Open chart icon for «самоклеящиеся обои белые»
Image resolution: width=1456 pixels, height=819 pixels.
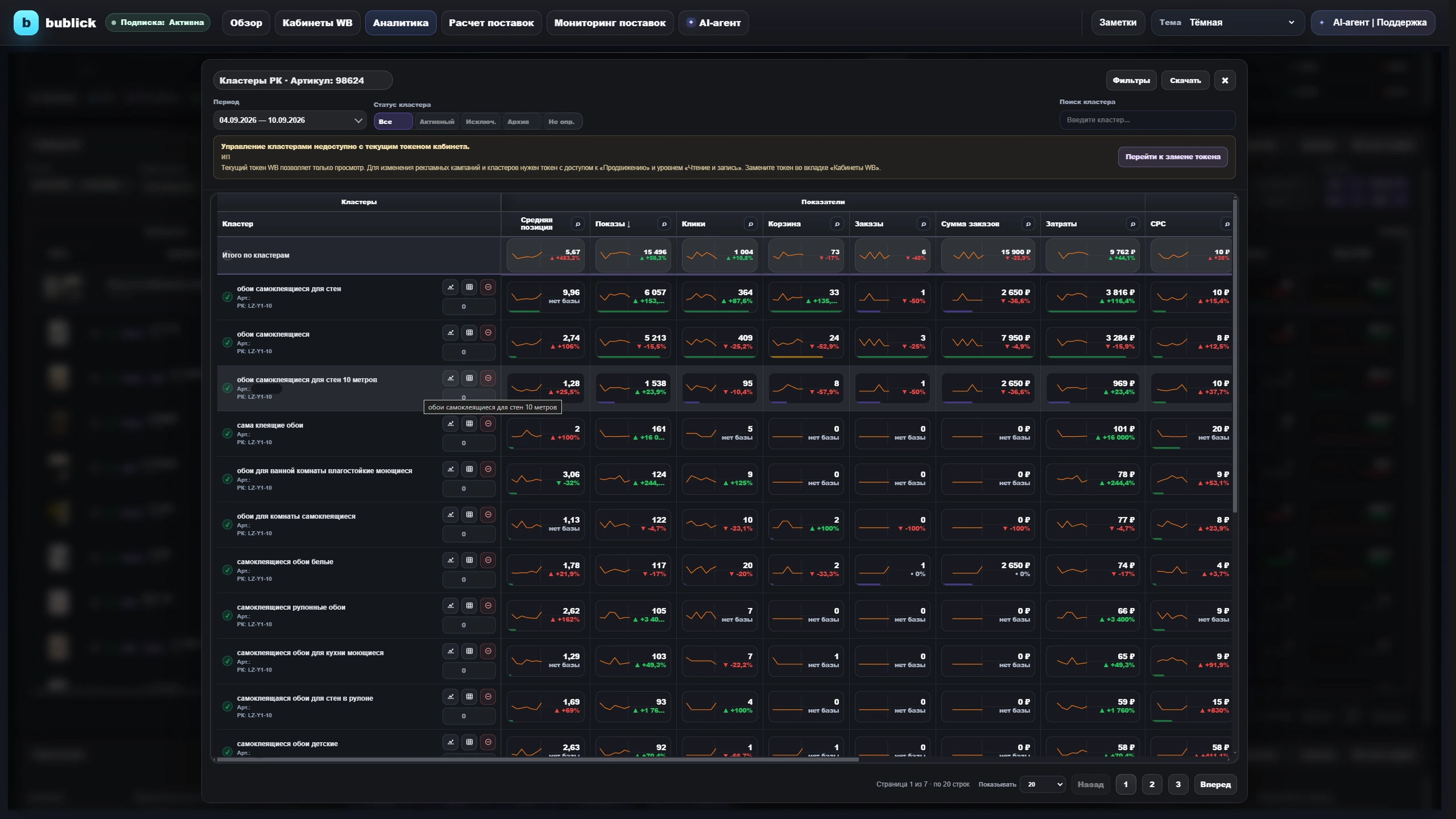point(450,560)
